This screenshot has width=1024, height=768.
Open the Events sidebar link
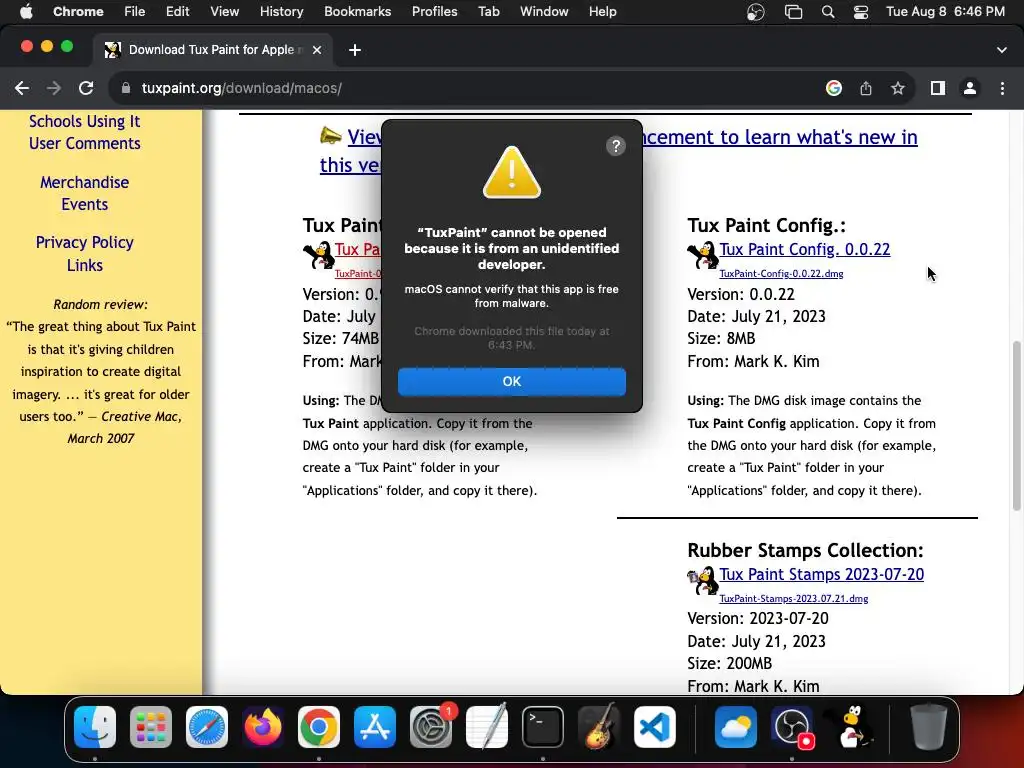(x=84, y=204)
